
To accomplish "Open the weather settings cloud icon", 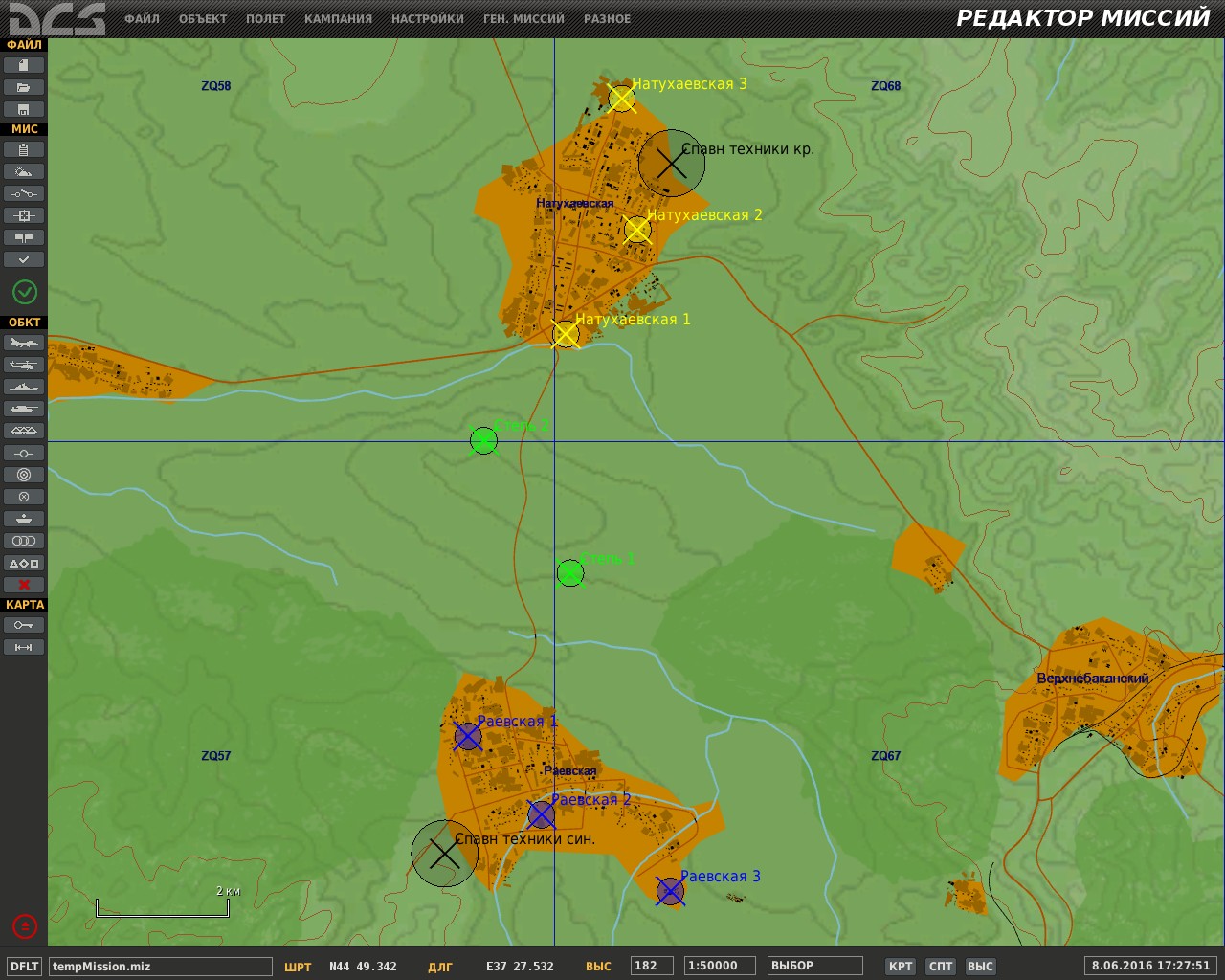I will tap(24, 171).
